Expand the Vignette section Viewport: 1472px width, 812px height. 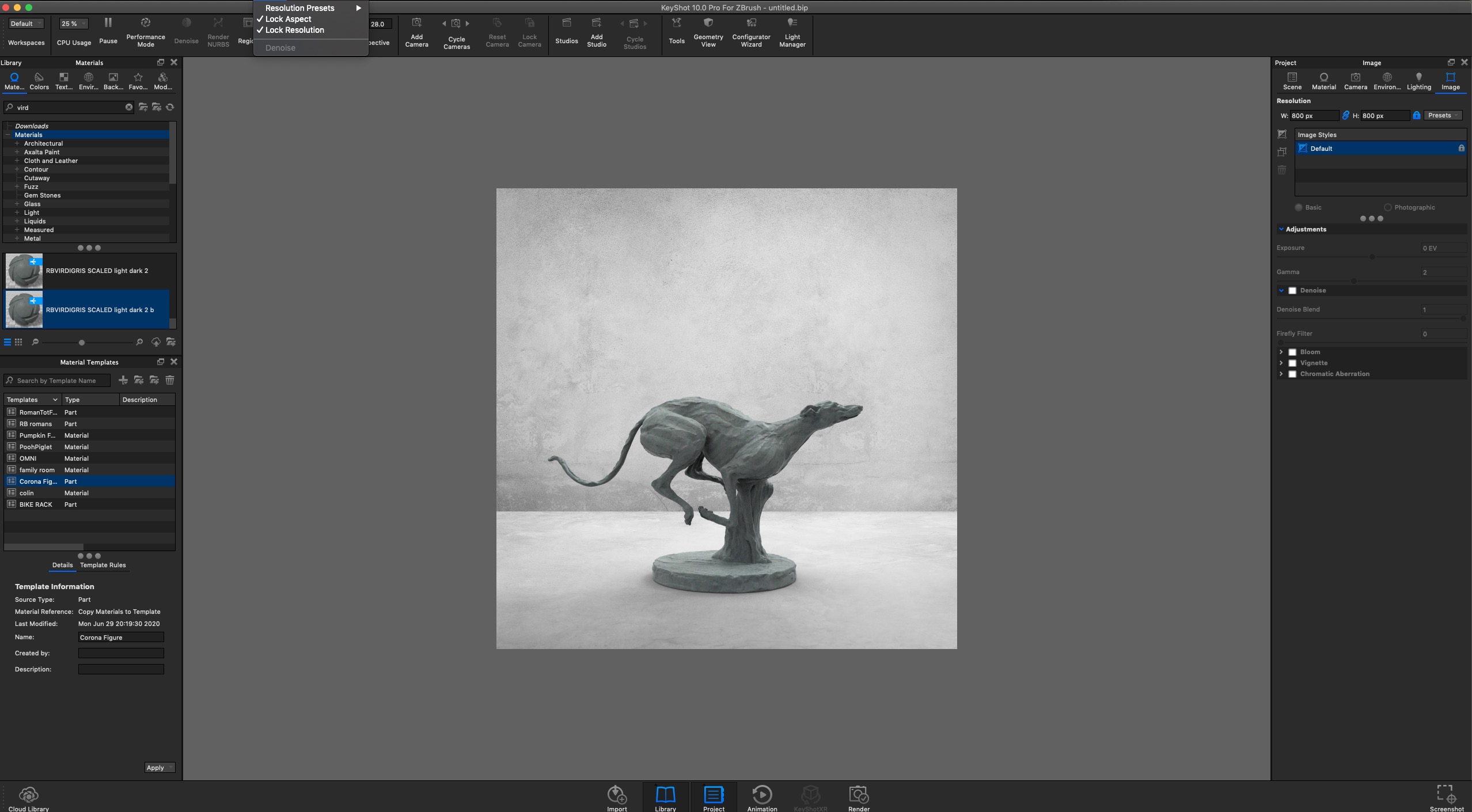click(1281, 363)
